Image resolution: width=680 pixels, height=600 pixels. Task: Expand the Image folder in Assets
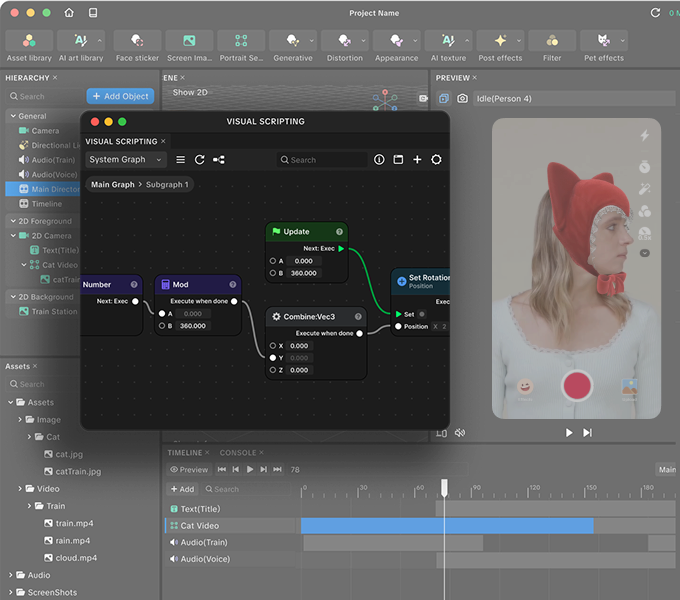(20, 419)
